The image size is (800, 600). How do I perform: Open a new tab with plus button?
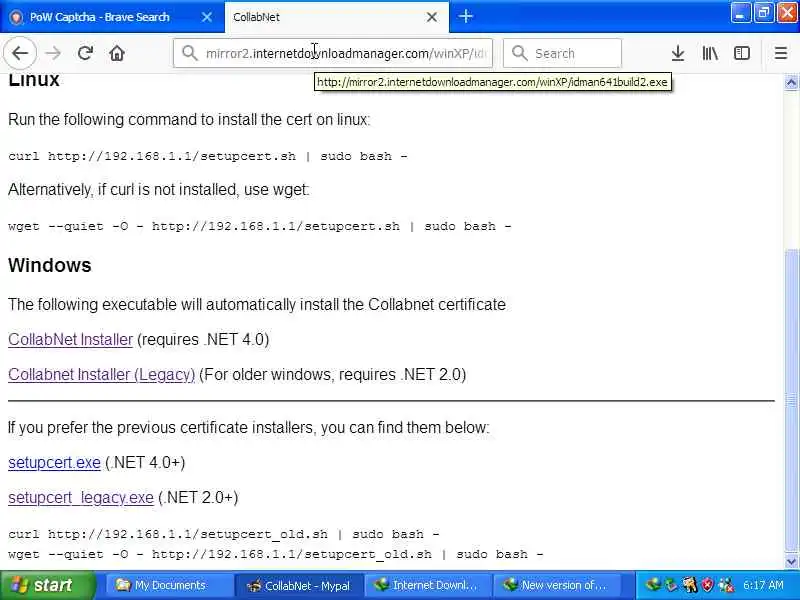tap(465, 16)
